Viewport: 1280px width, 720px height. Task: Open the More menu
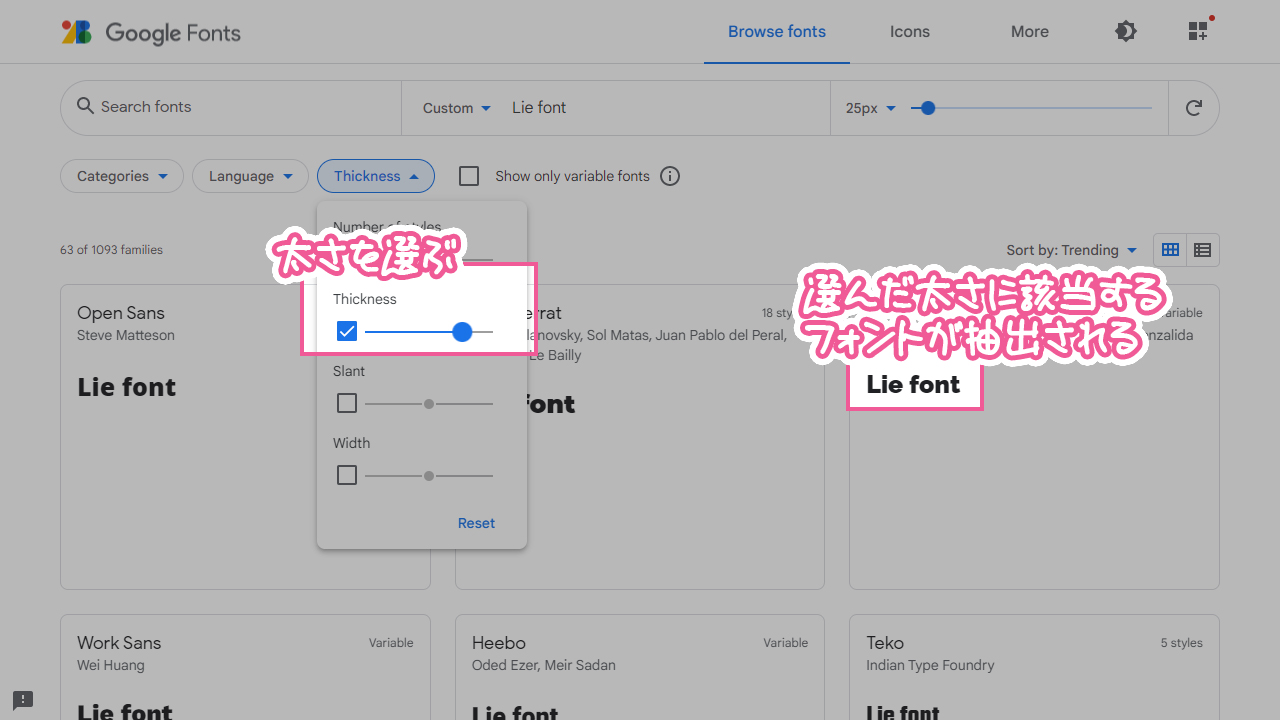pos(1030,32)
